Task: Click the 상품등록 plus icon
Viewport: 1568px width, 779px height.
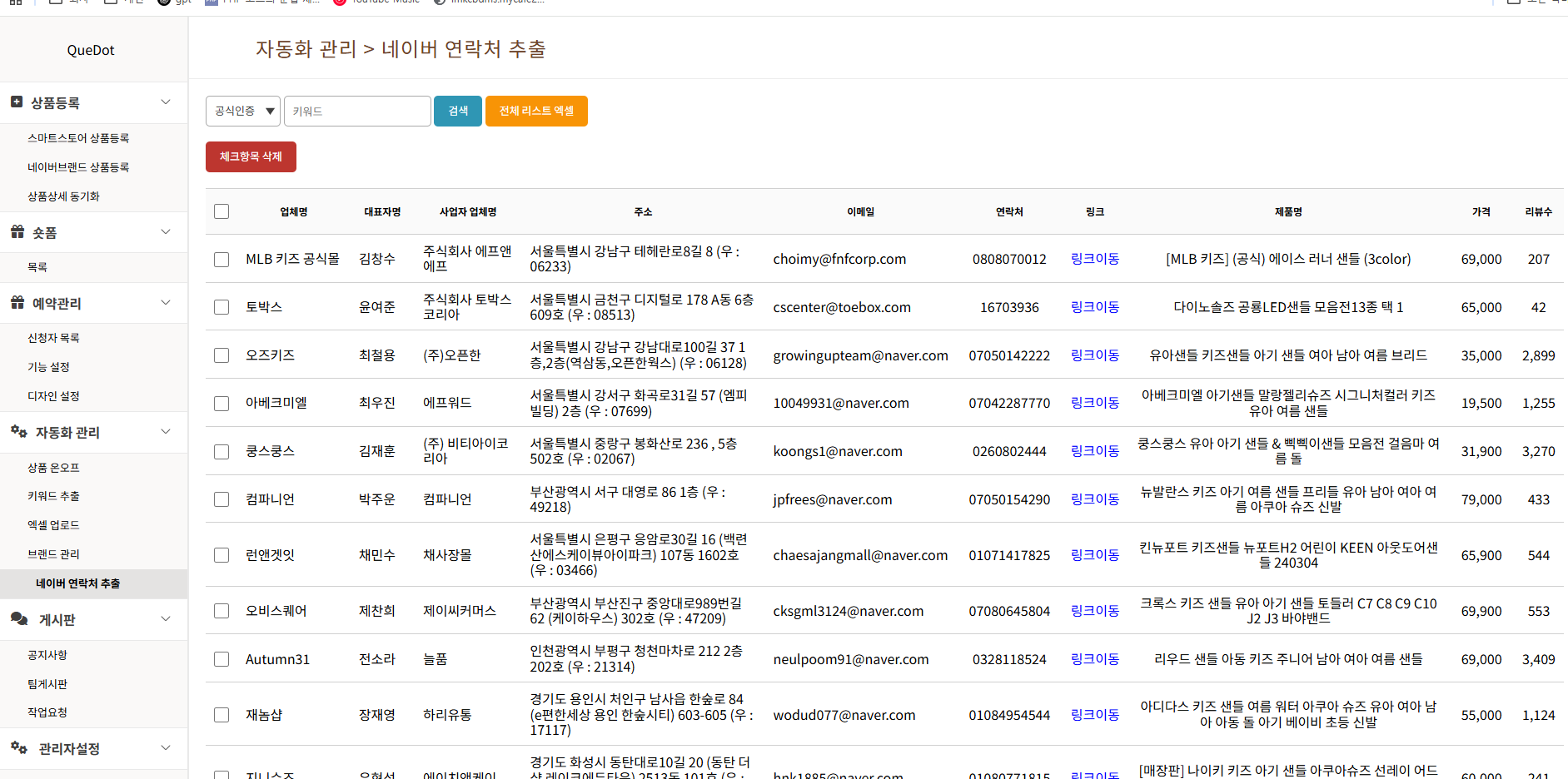Action: (17, 102)
